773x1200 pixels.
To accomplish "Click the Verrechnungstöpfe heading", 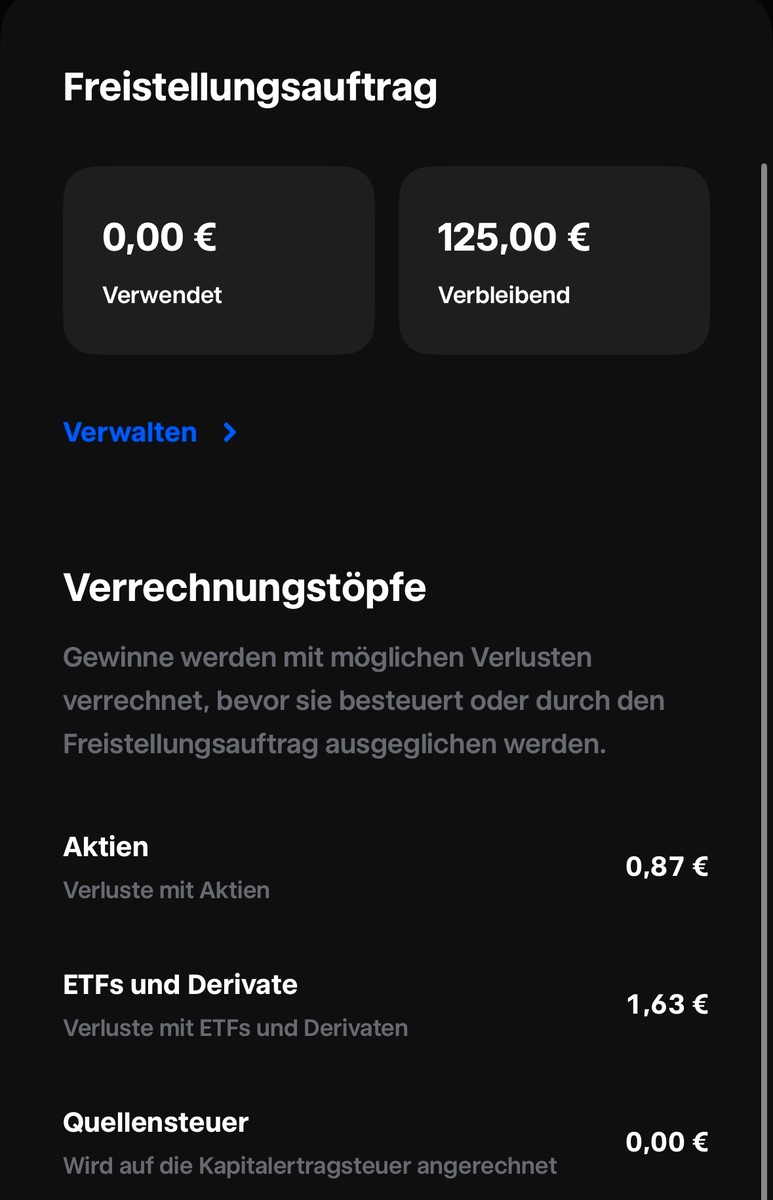I will pyautogui.click(x=245, y=587).
